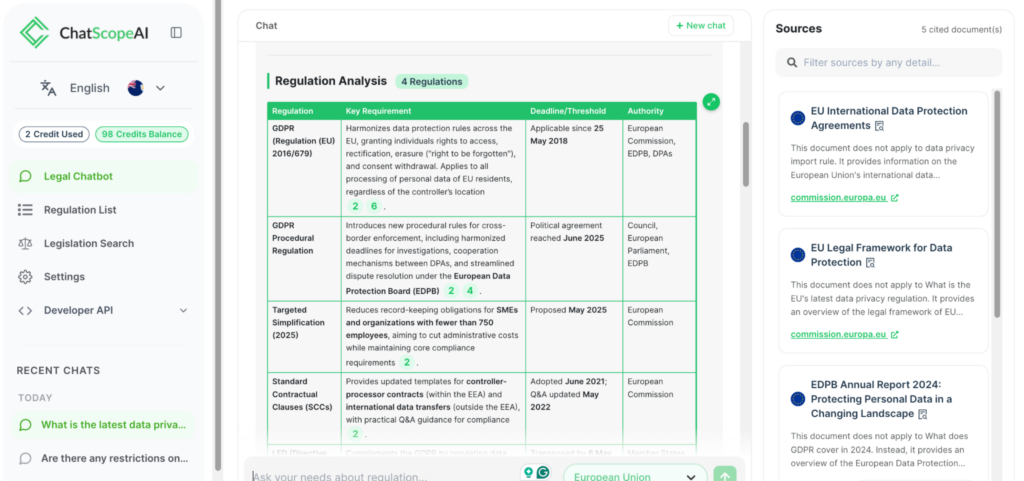
Task: Click document preview icon after 'EU International Data Protection Agreements'
Action: pos(880,126)
